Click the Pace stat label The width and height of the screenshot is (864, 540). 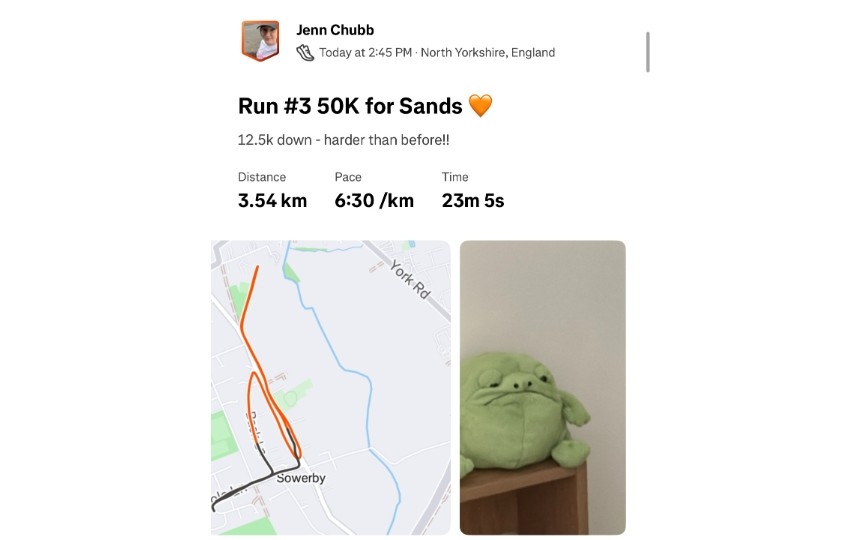click(x=348, y=177)
